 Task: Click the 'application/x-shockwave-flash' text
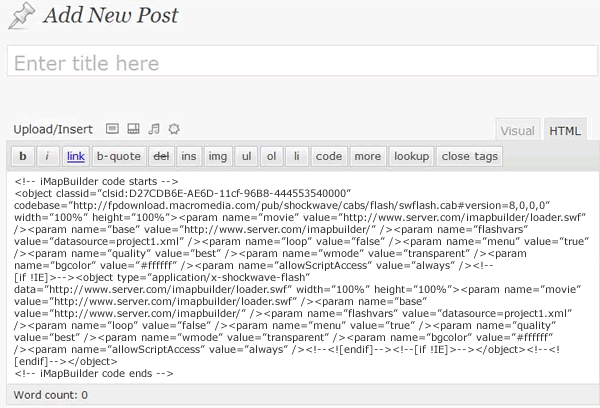(x=229, y=277)
